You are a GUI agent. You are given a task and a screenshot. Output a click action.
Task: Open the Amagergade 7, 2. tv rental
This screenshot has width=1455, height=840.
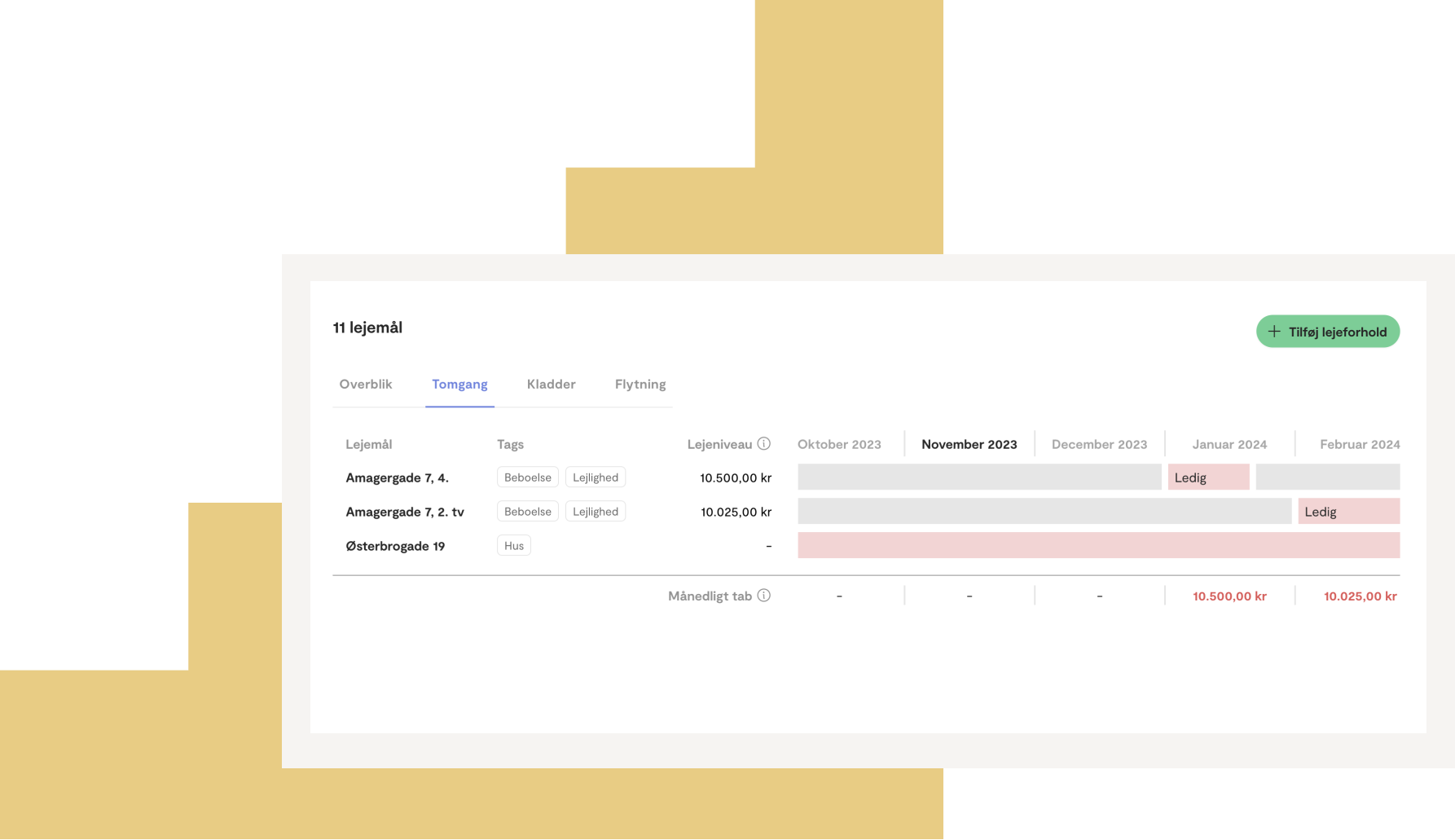click(x=405, y=512)
